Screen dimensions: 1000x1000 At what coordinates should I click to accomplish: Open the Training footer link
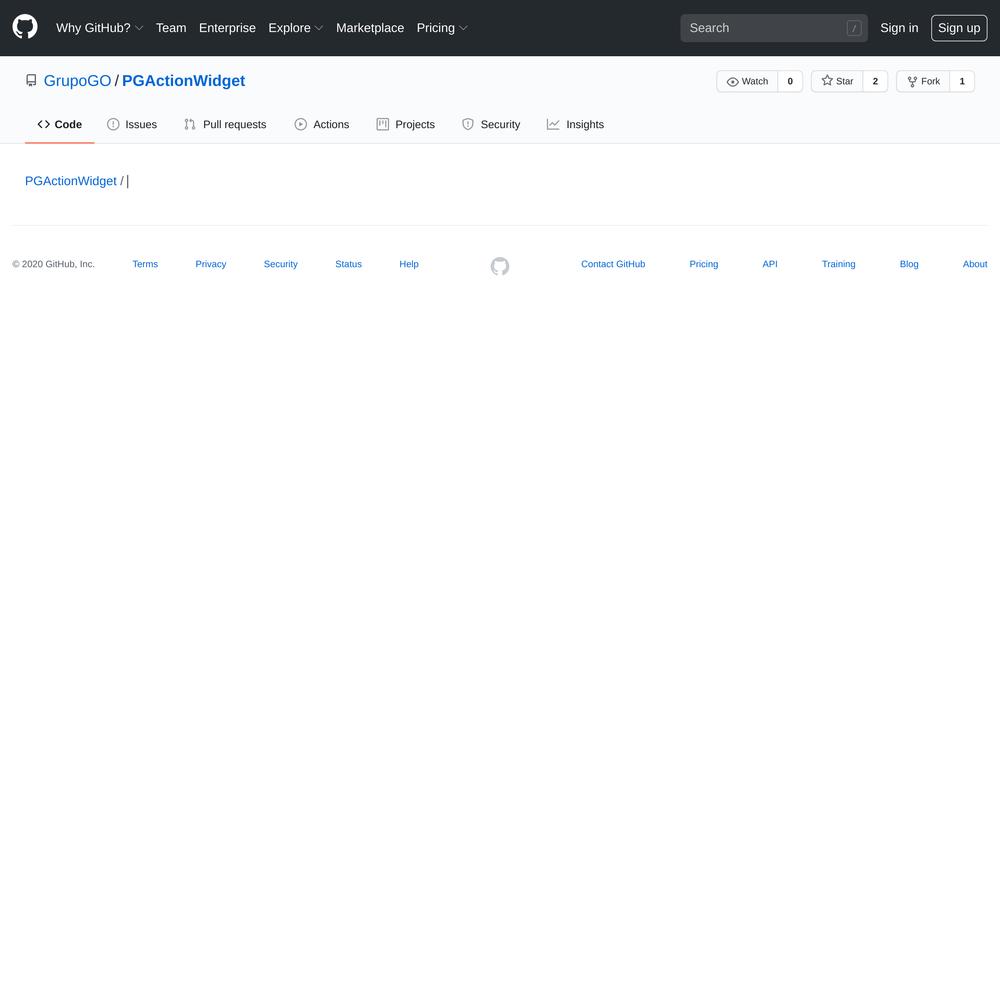pos(839,264)
